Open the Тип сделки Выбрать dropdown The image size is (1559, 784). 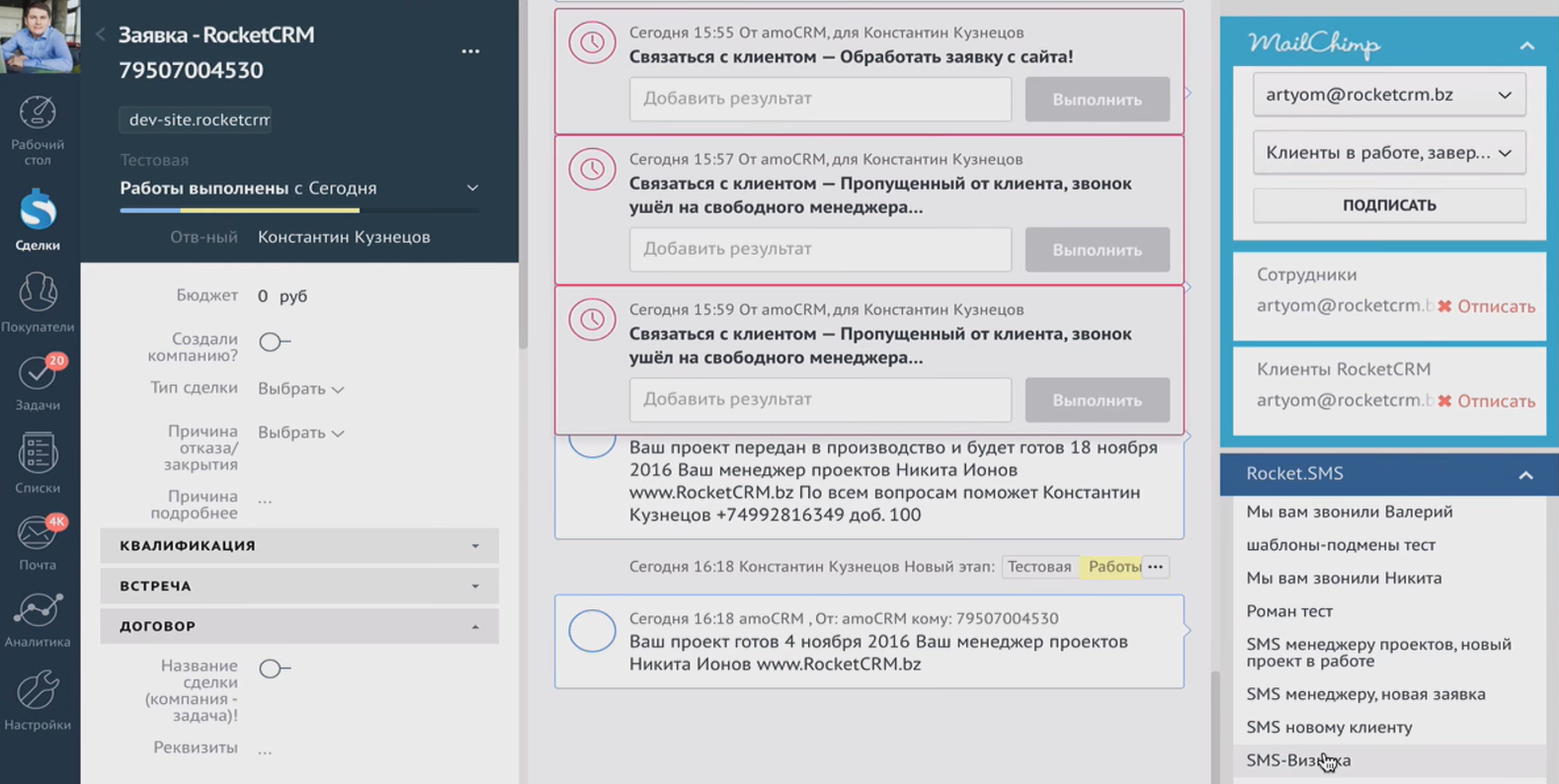[x=300, y=389]
